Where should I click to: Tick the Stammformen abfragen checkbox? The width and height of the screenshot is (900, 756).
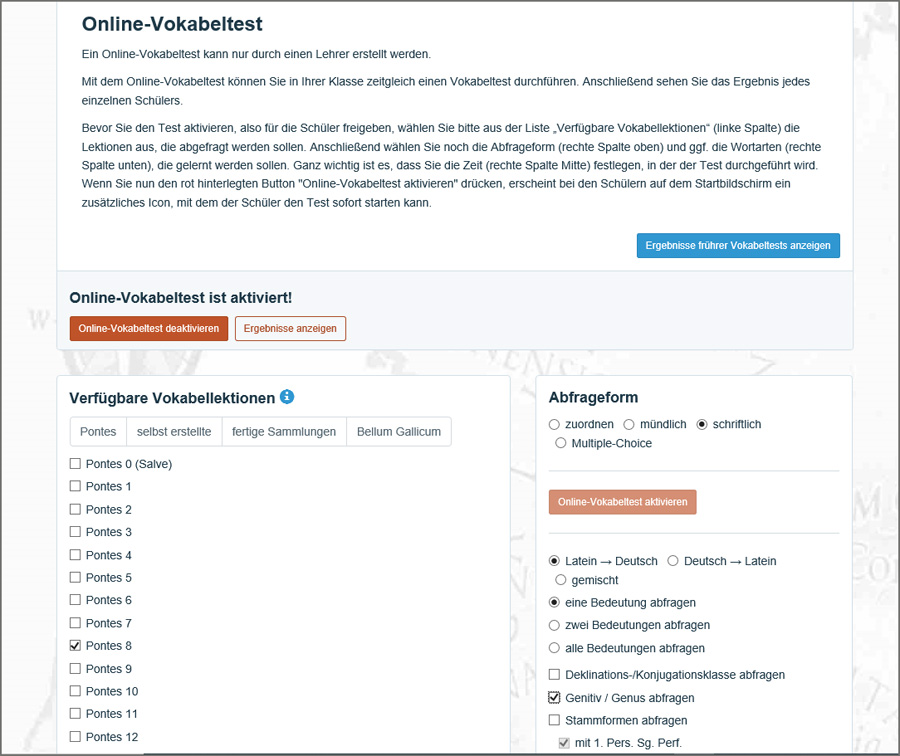coord(554,720)
